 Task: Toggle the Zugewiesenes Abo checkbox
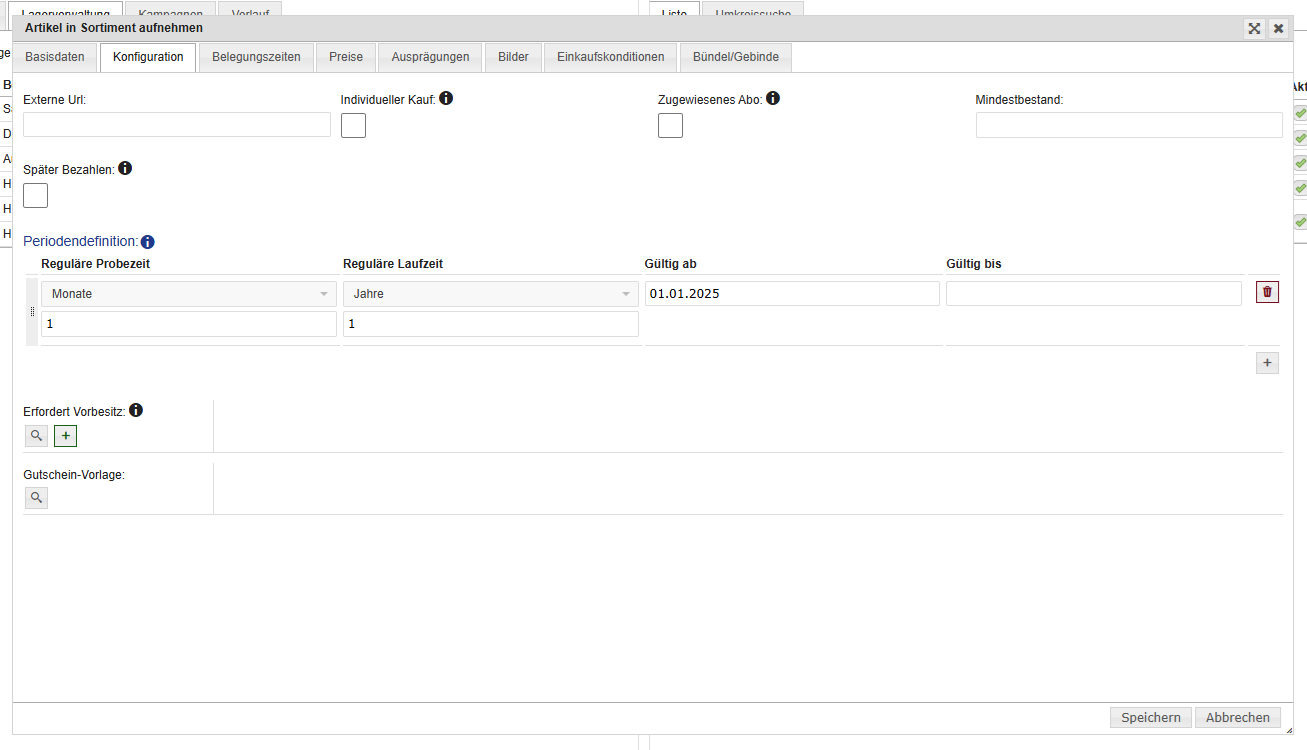[x=670, y=126]
